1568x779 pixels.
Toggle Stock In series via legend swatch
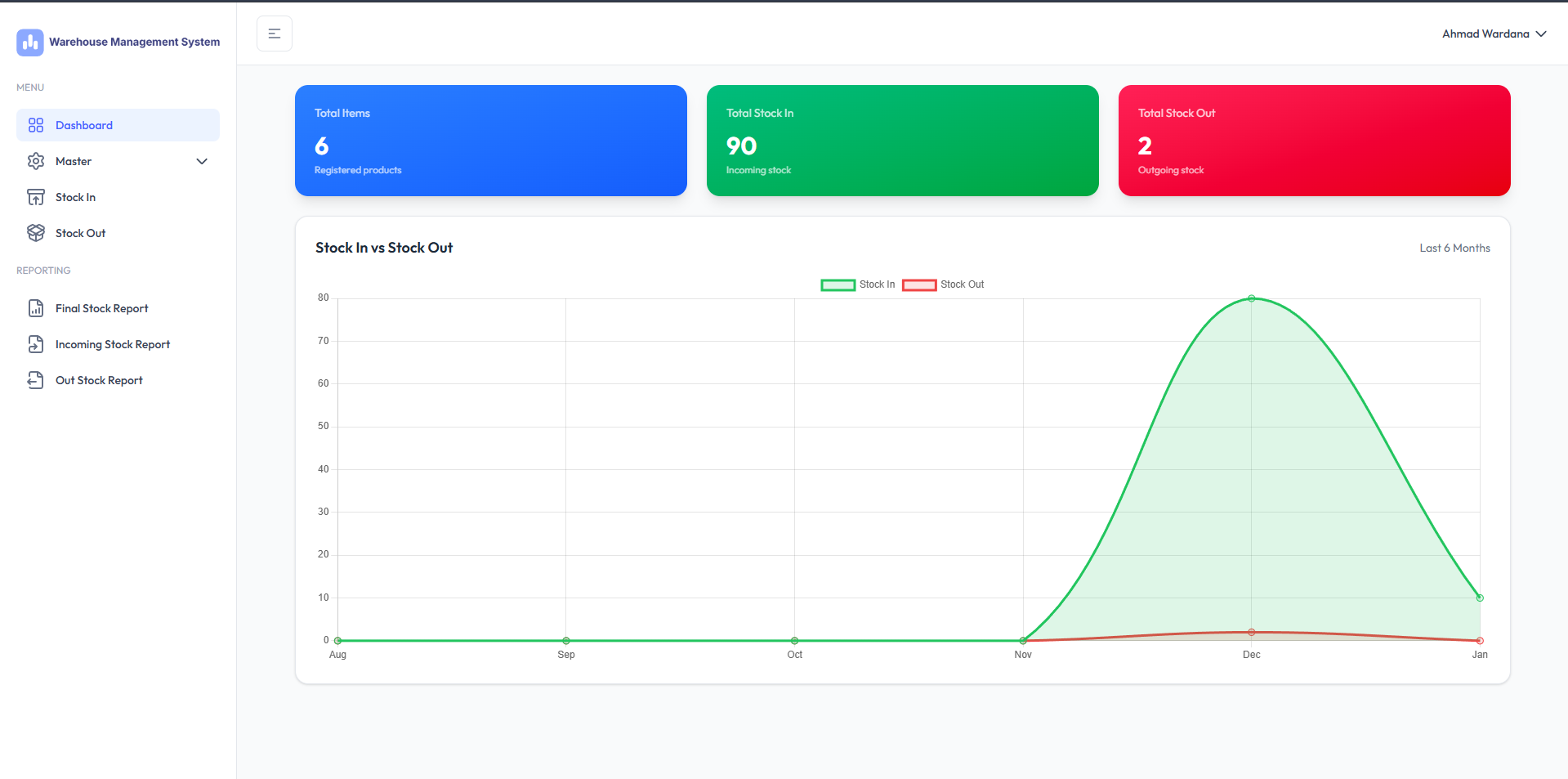(838, 284)
